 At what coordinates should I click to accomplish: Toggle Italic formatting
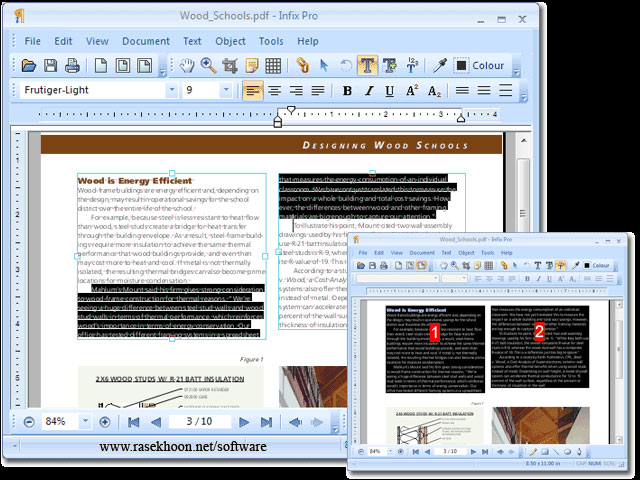tap(368, 91)
